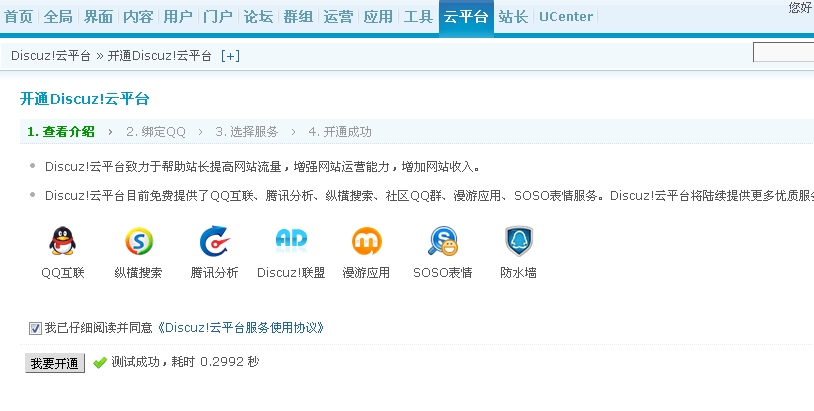This screenshot has width=814, height=411.
Task: Click the 纵横搜索 icon
Action: point(139,241)
